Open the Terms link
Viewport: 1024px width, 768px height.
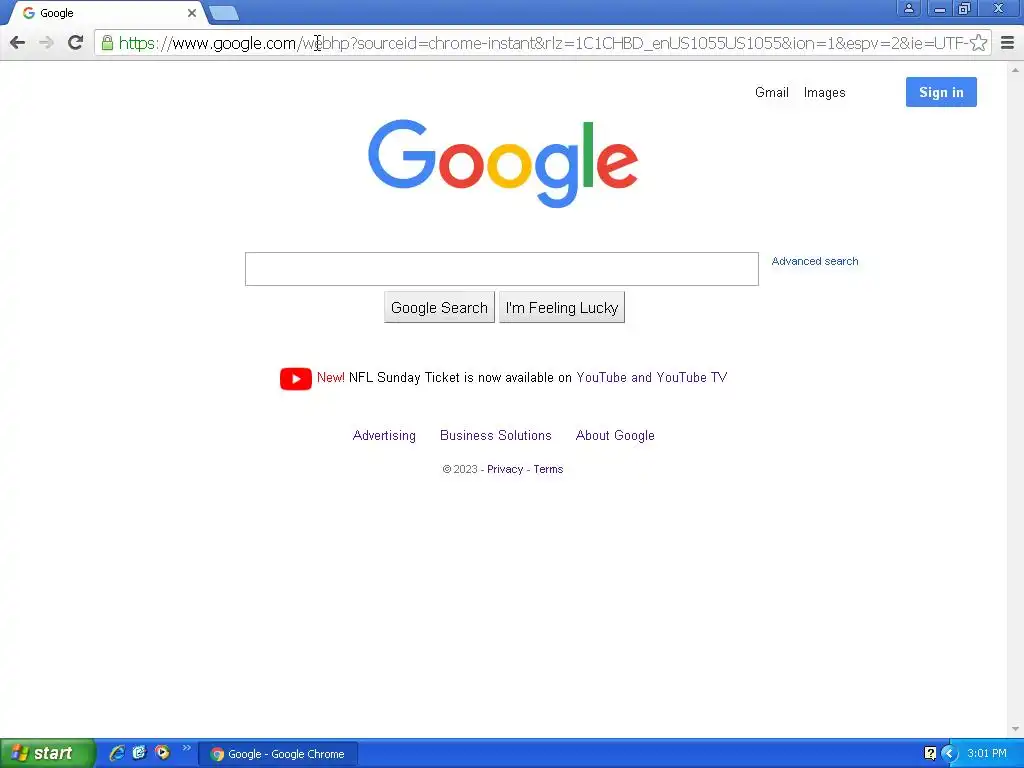pos(548,470)
